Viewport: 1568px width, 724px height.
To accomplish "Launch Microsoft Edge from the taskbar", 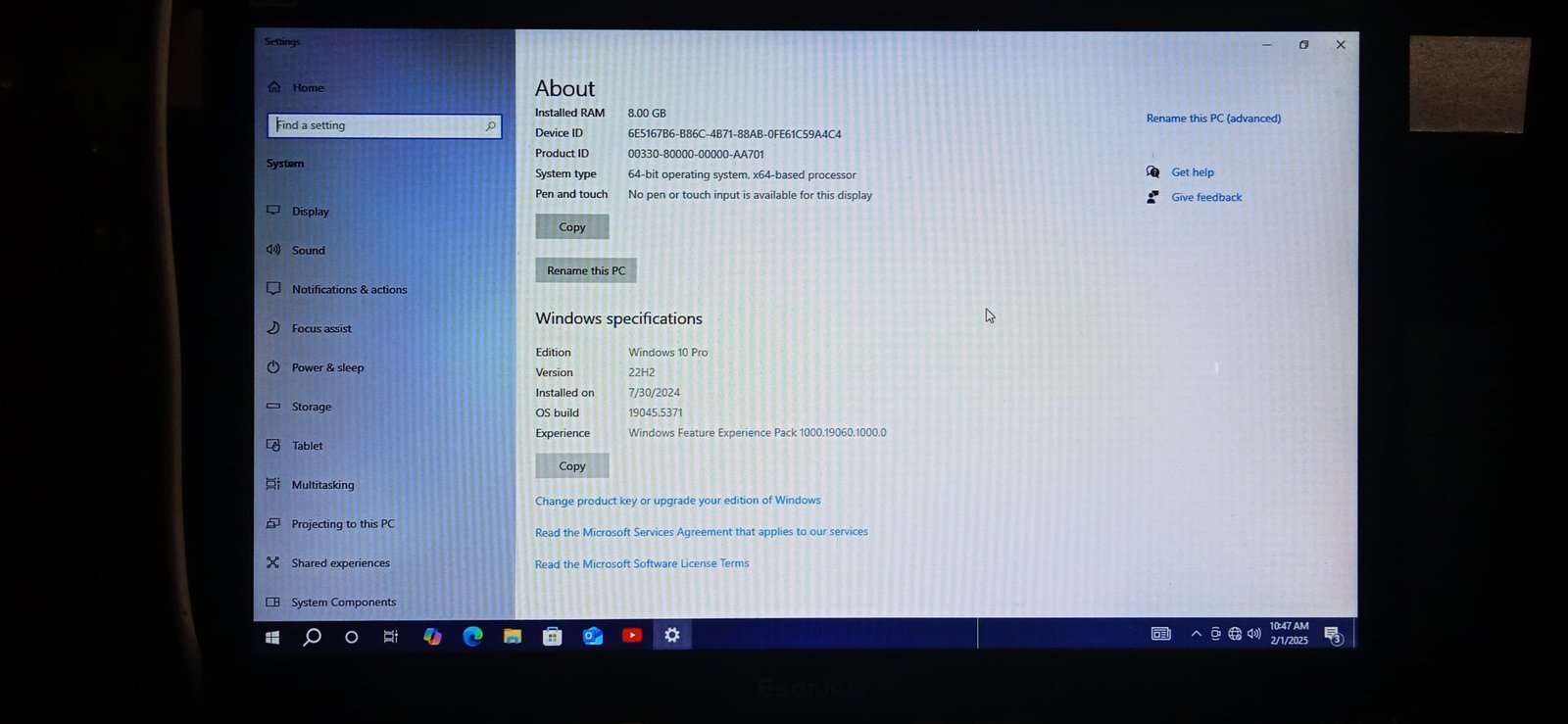I will pos(472,637).
